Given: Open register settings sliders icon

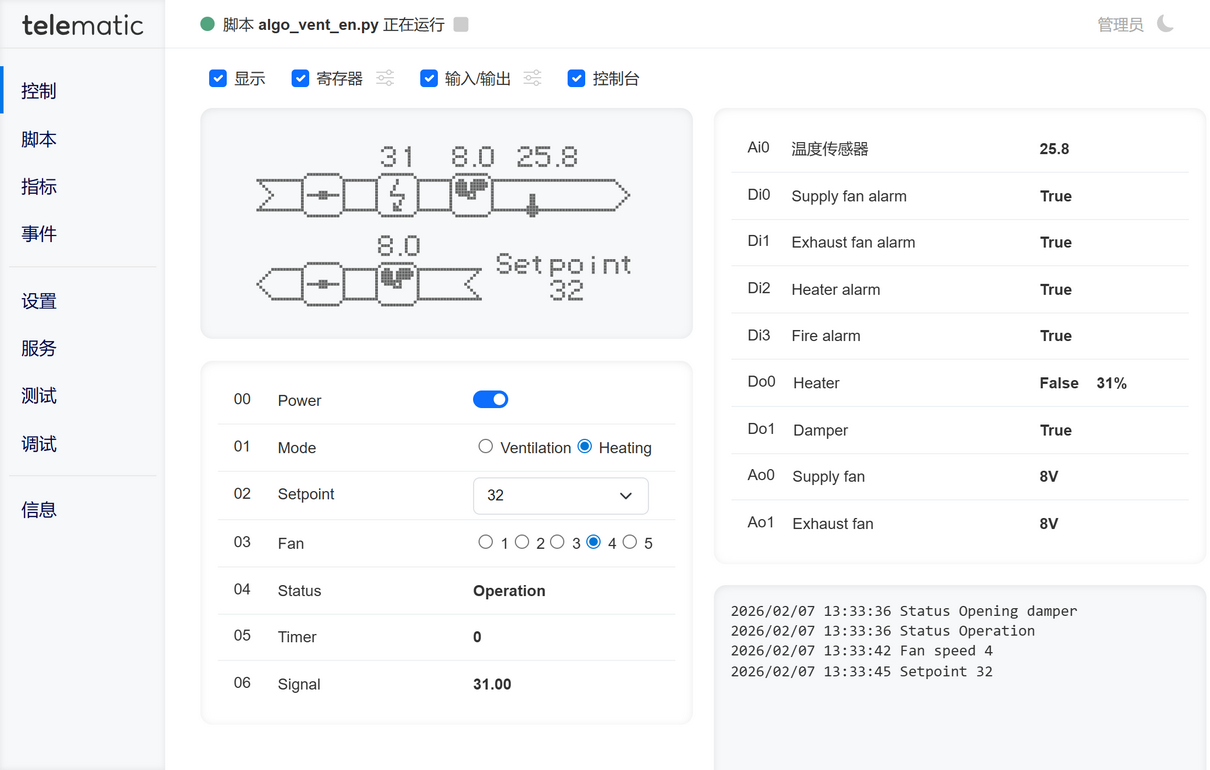Looking at the screenshot, I should click(385, 78).
